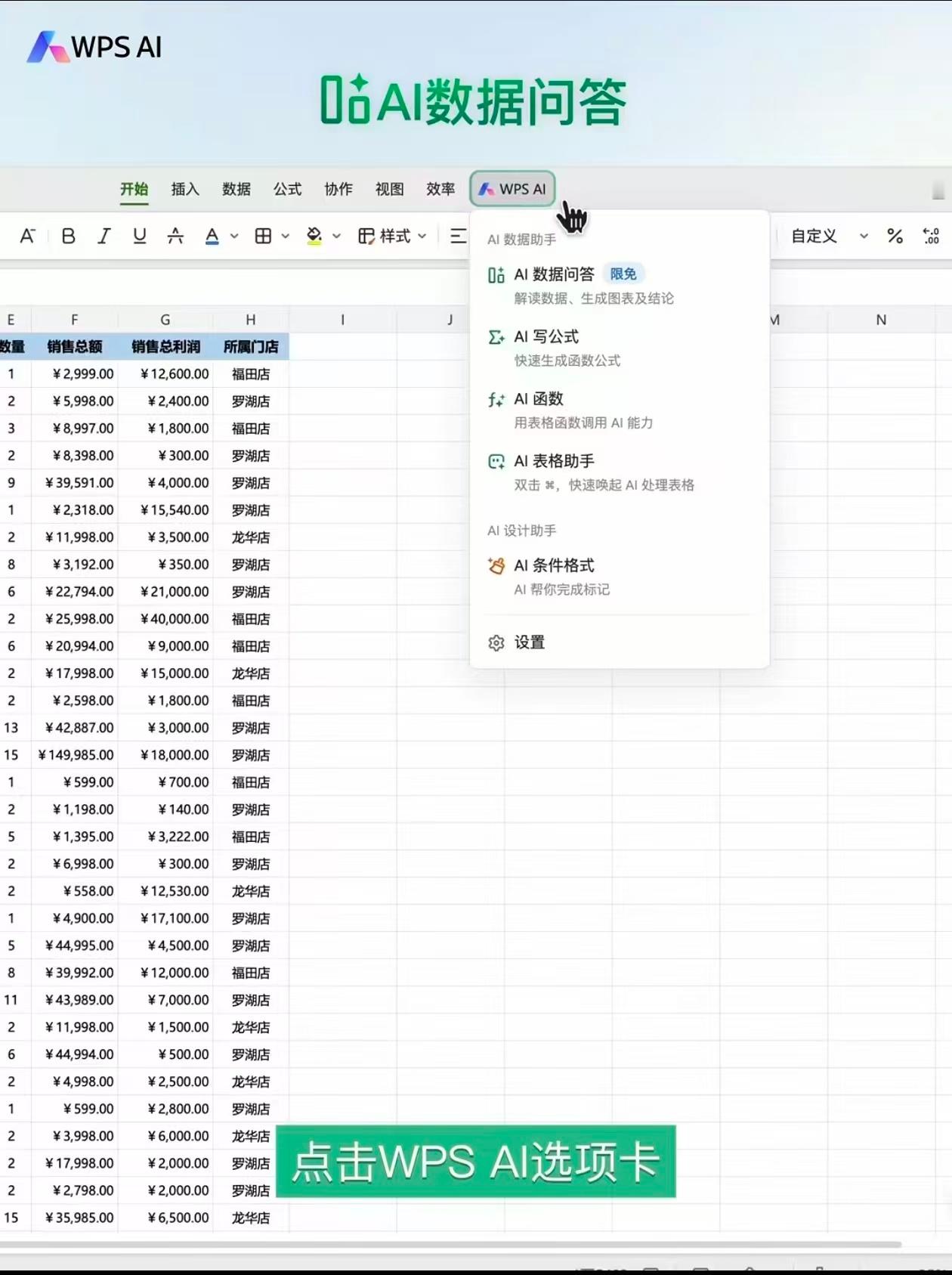Click the 限免 badge

(x=623, y=274)
